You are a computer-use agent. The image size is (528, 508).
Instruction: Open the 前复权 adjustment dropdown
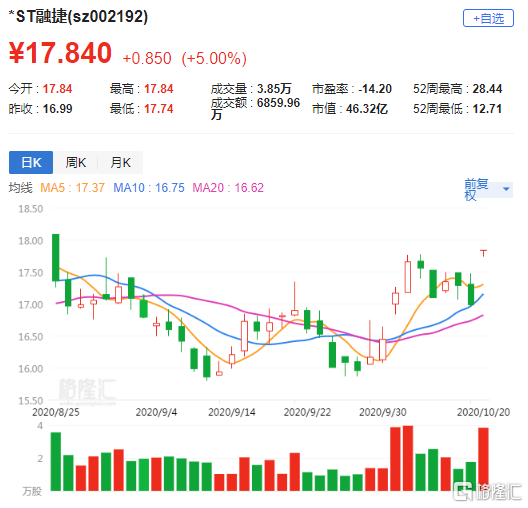click(488, 190)
